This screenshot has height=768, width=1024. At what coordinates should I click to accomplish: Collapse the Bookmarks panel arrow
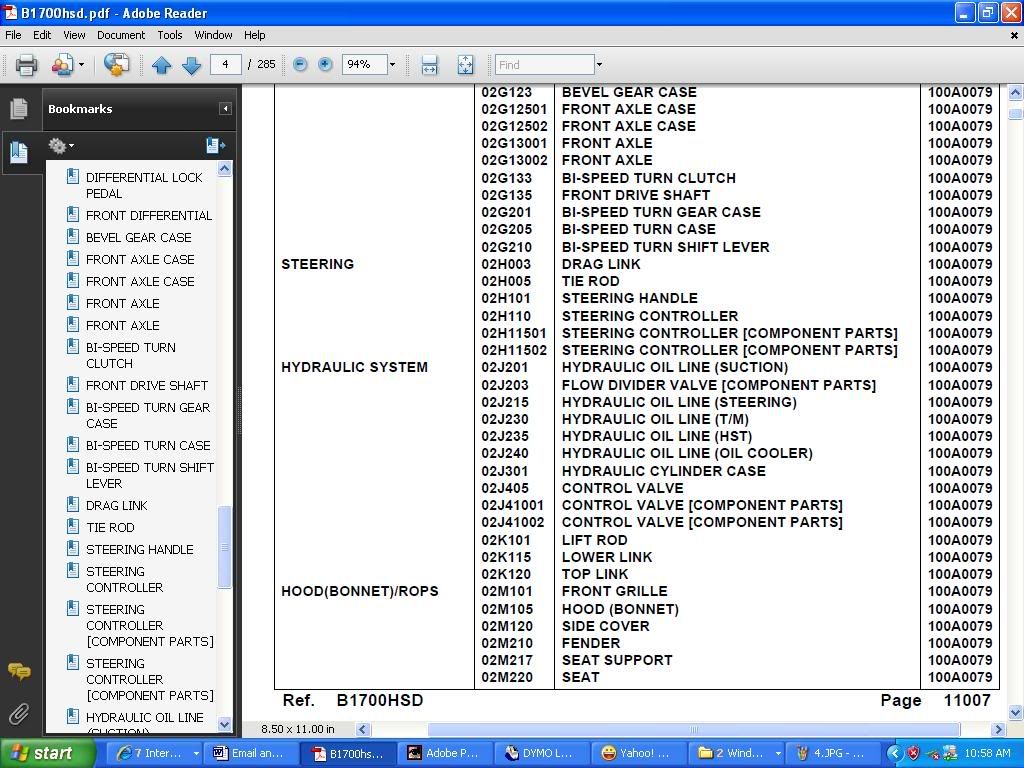click(x=225, y=108)
